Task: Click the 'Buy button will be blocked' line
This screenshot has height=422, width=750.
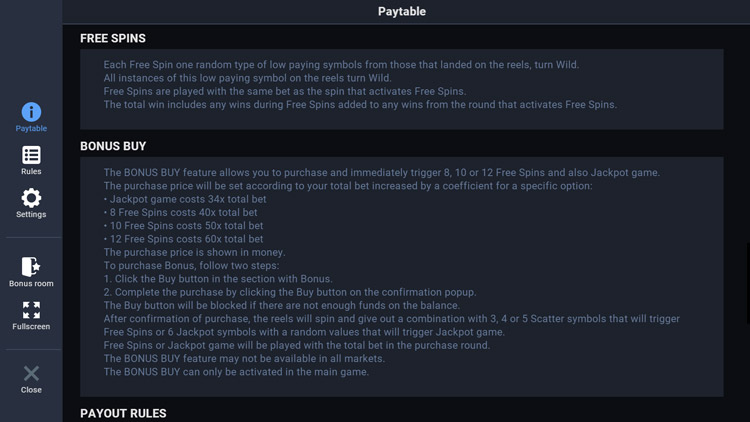Action: pos(281,306)
